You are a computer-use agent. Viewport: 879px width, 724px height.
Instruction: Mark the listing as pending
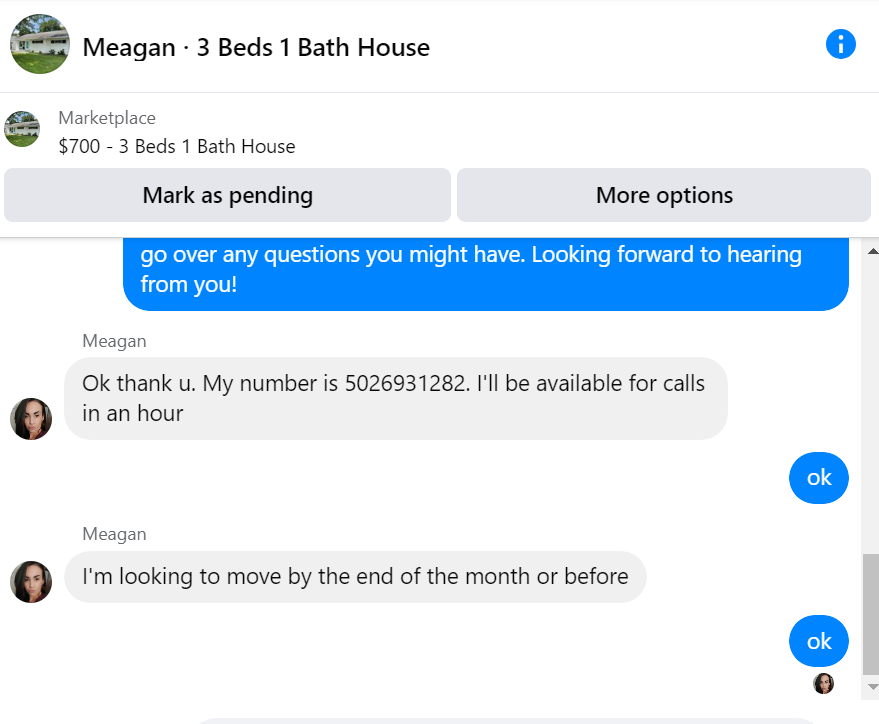click(x=227, y=195)
